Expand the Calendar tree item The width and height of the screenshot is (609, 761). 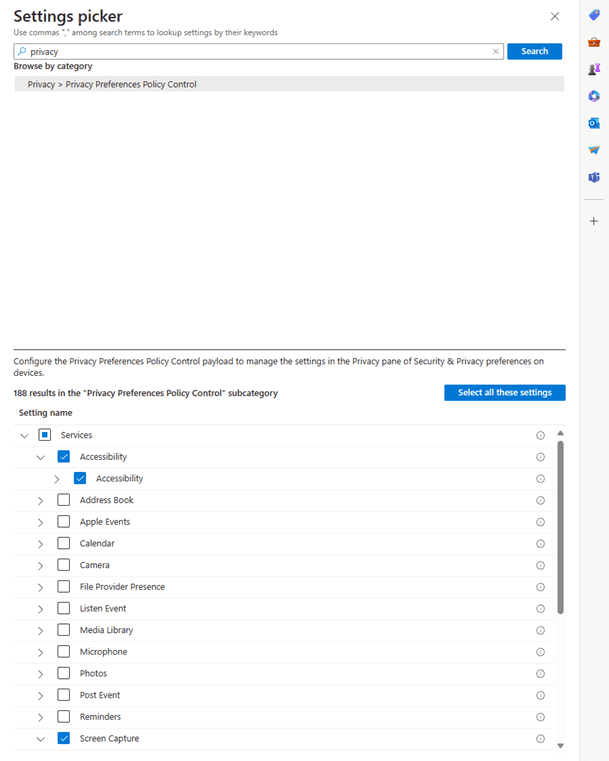[41, 544]
